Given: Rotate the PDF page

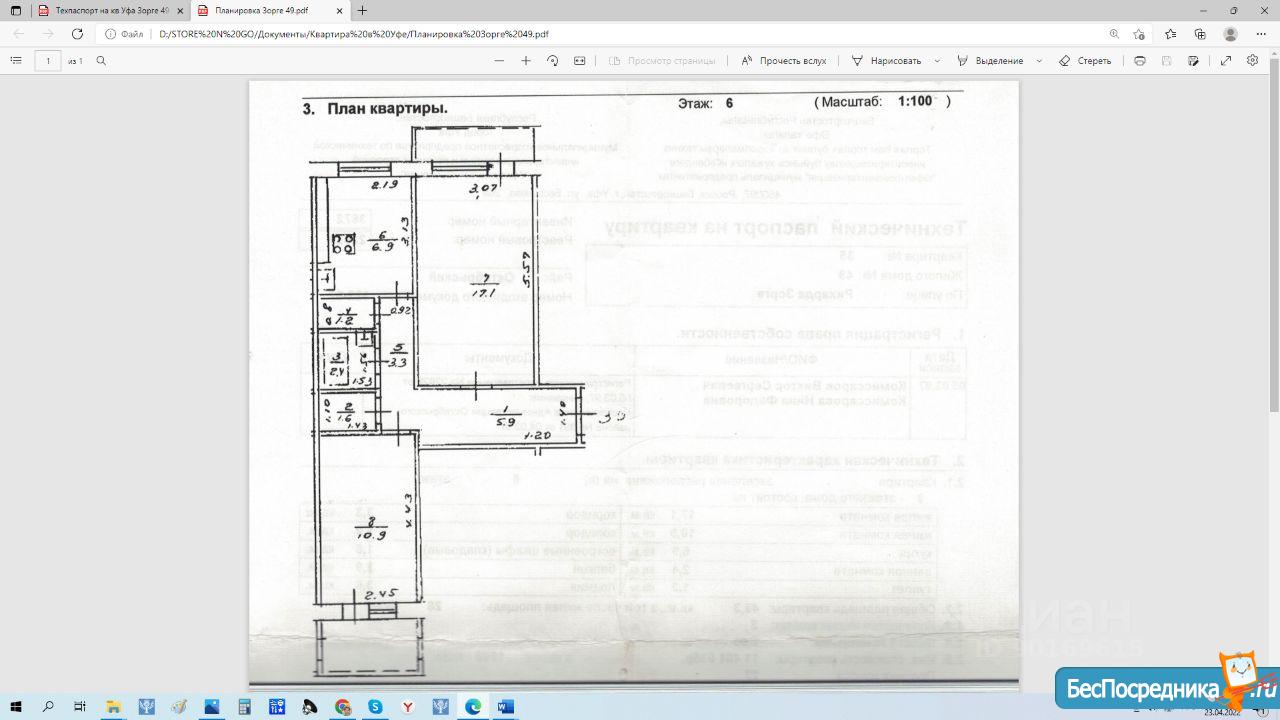Looking at the screenshot, I should click(553, 60).
